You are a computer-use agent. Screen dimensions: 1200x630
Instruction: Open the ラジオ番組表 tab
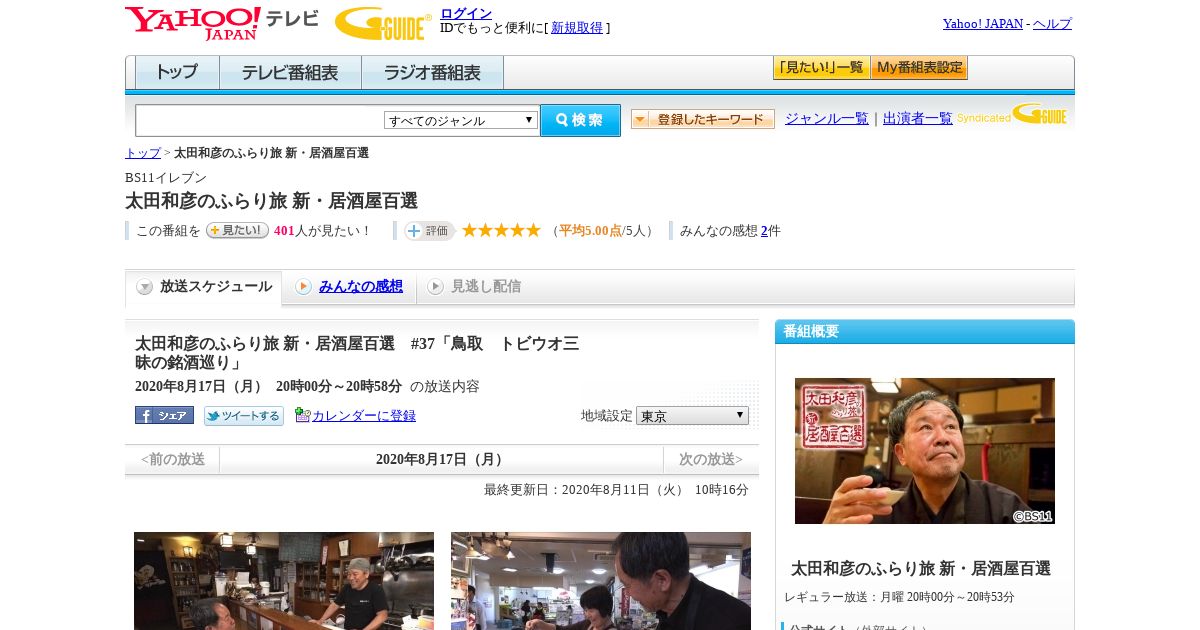pos(432,73)
